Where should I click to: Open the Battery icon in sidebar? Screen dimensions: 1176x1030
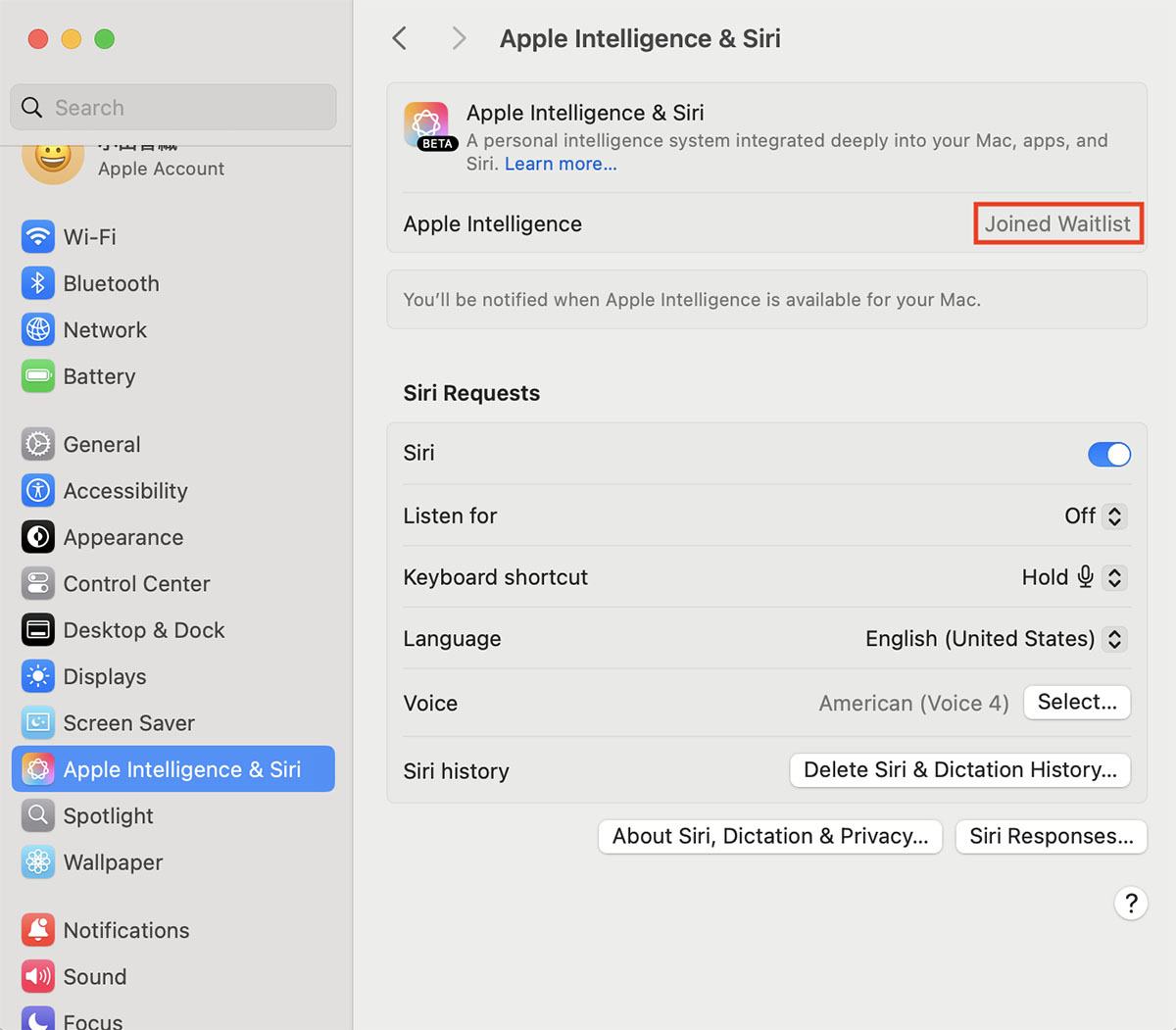[x=38, y=376]
